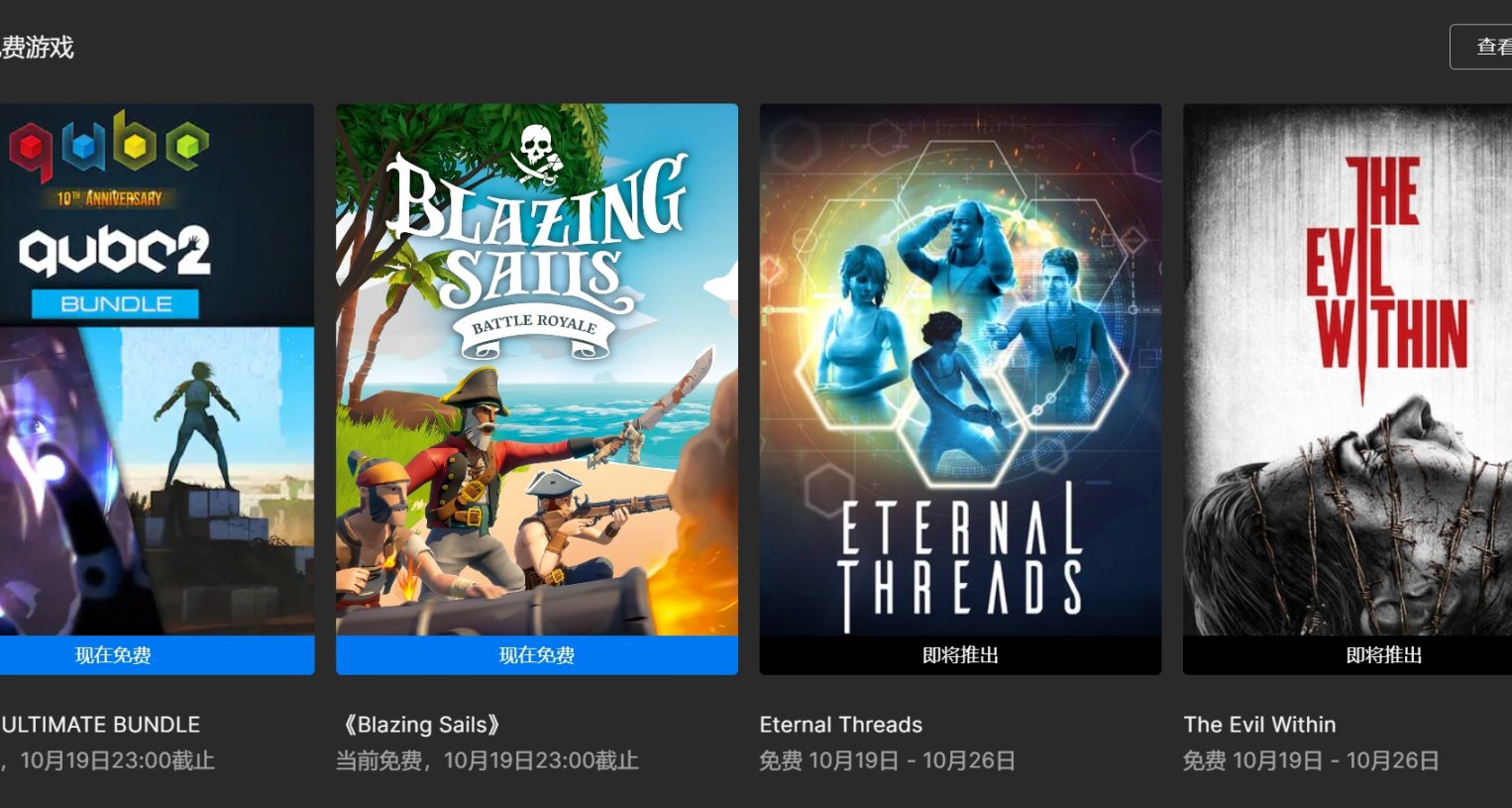Click the blue BUNDLE label on Q.U.B.E. cover
1512x808 pixels.
tap(115, 304)
